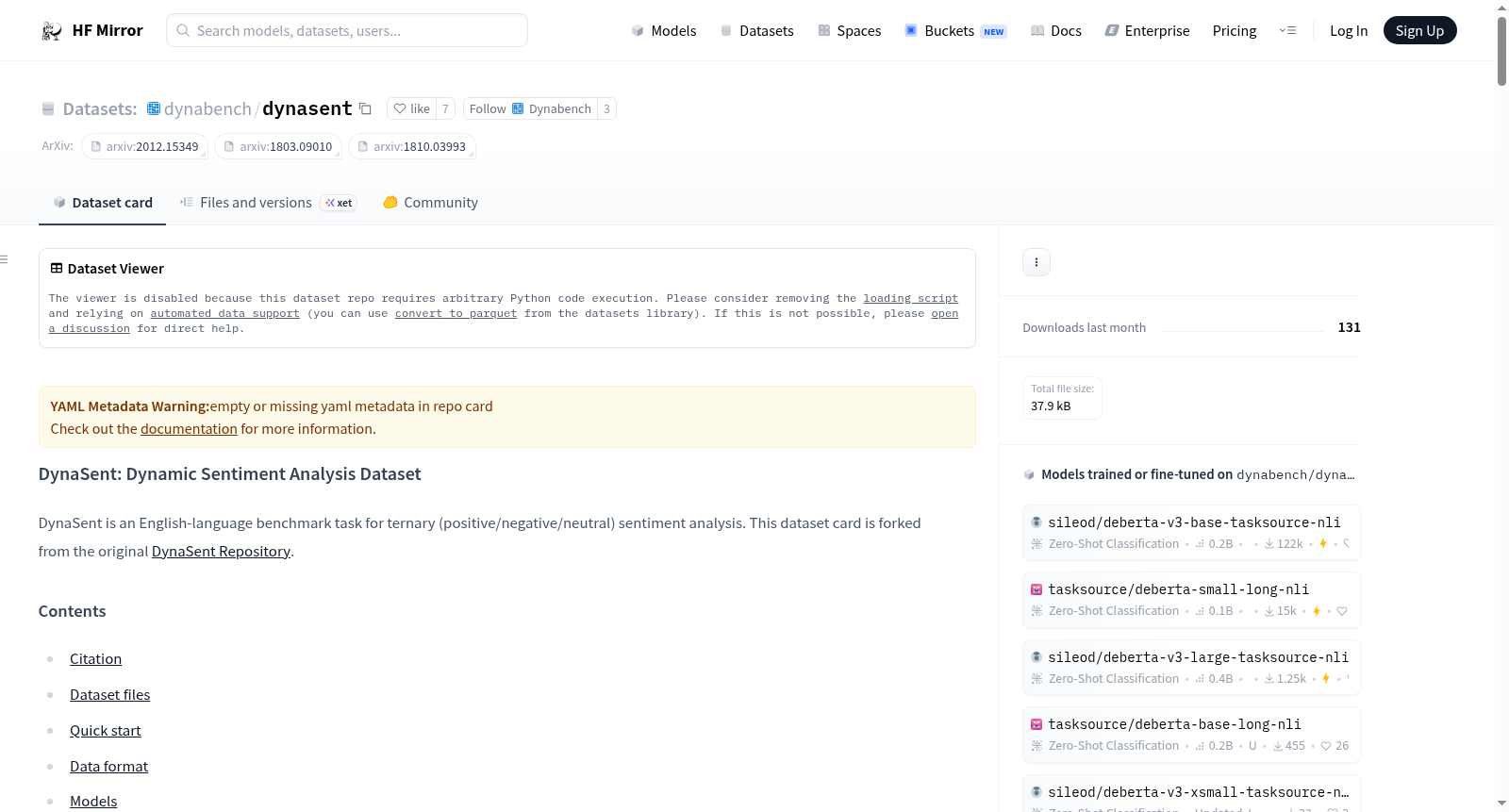Screen dimensions: 1509x812
Task: Open Enterprise in the top navigation
Action: [x=1147, y=30]
